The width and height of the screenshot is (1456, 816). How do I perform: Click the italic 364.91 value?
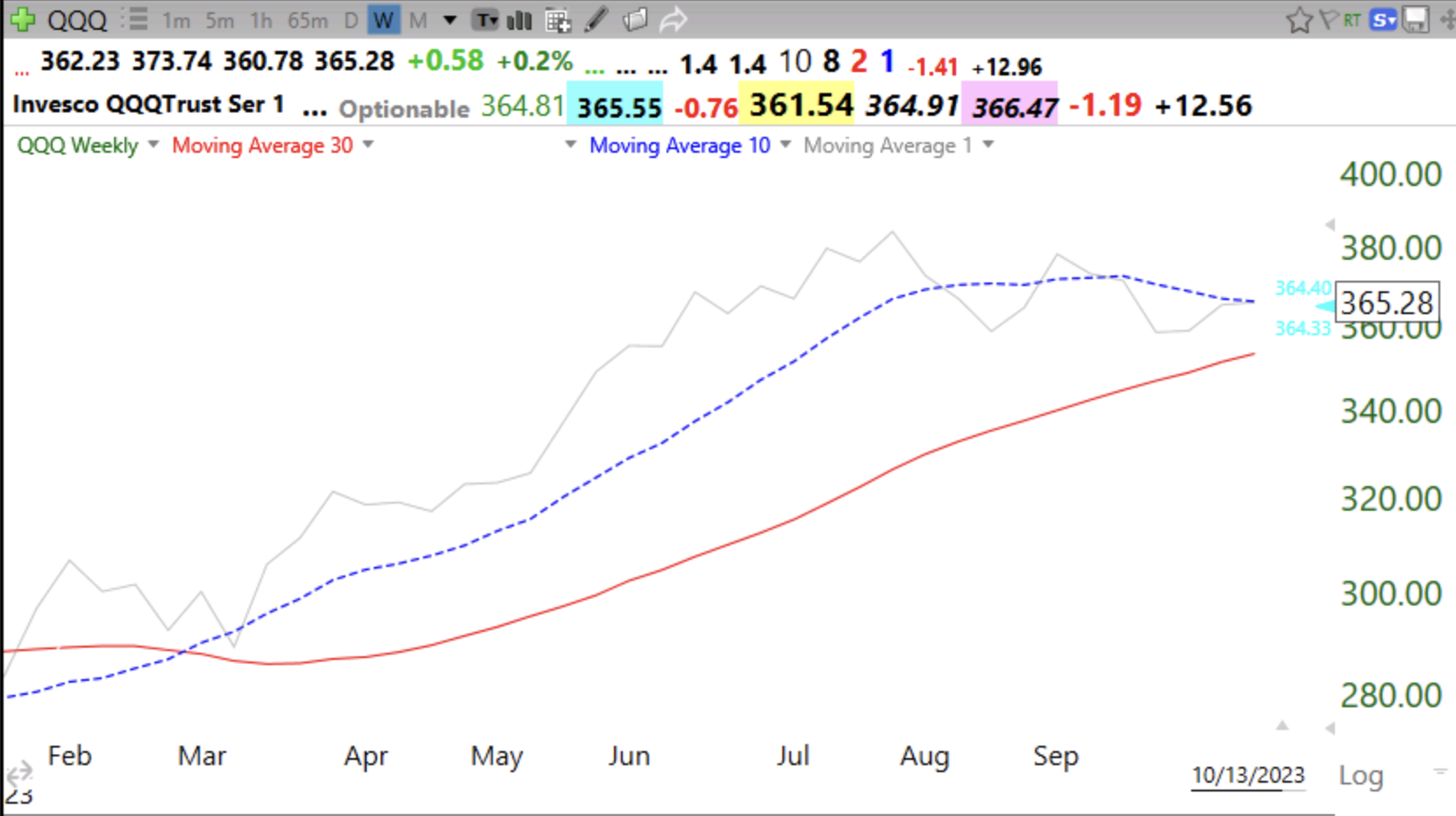[912, 106]
